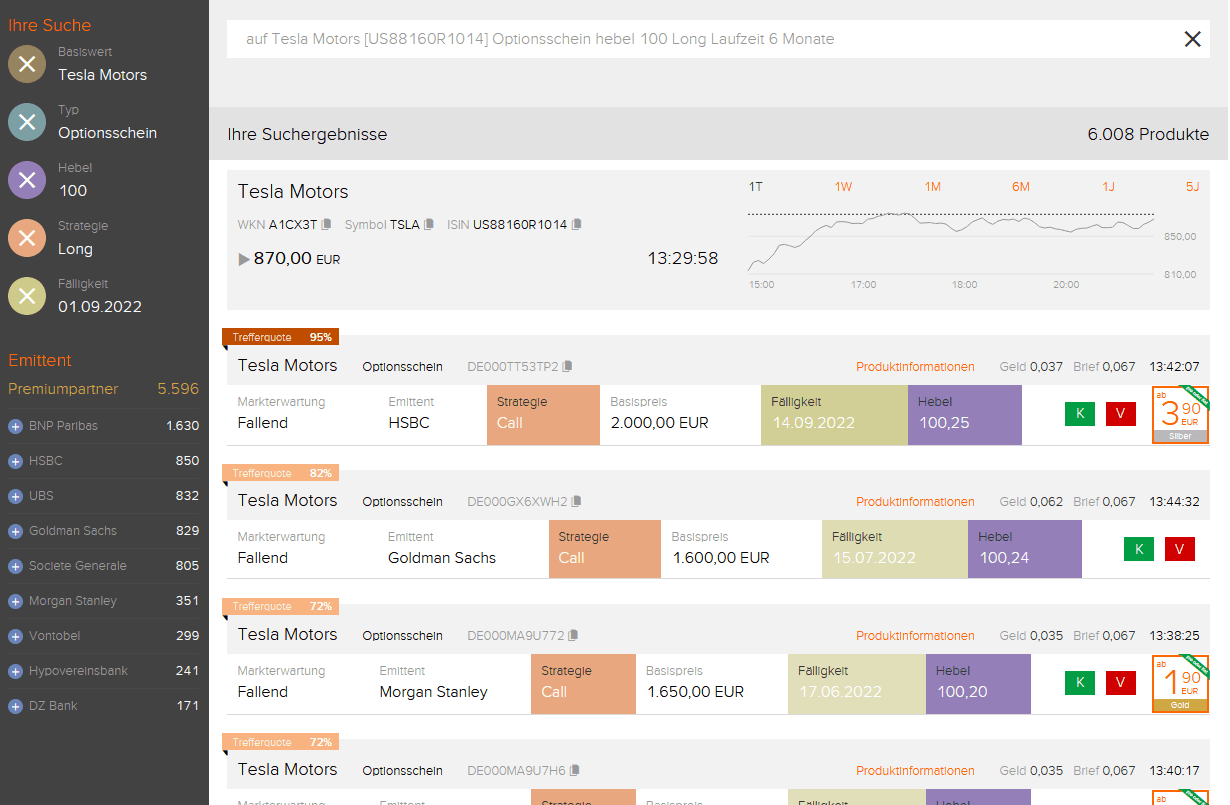This screenshot has height=805, width=1230.
Task: Click K buy button for Goldman Sachs warrant
Action: tap(1139, 549)
